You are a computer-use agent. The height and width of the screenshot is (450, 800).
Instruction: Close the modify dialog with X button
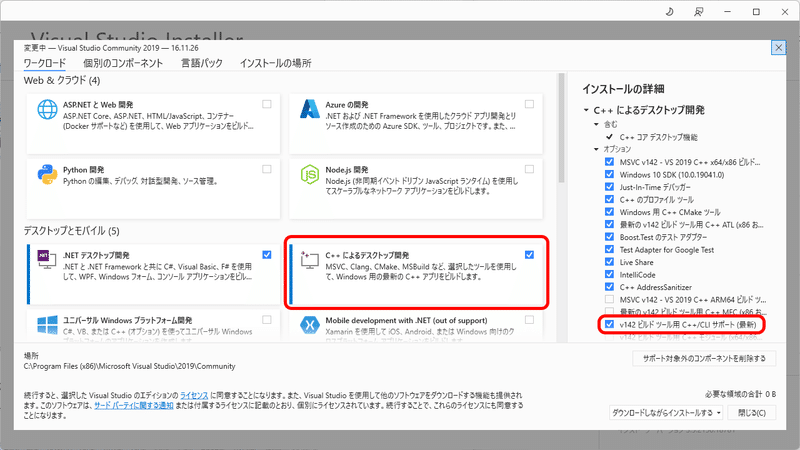pyautogui.click(x=778, y=47)
